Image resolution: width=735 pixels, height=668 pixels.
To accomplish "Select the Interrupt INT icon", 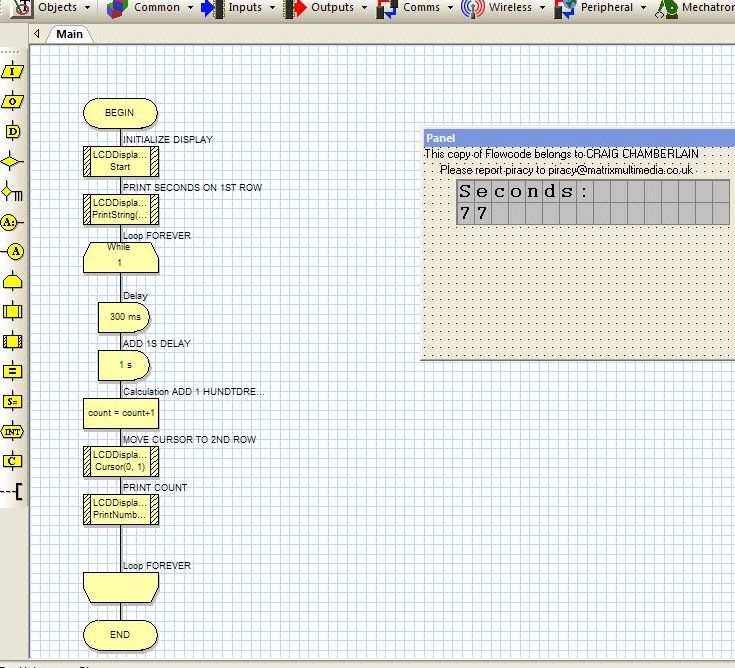I will (12, 432).
